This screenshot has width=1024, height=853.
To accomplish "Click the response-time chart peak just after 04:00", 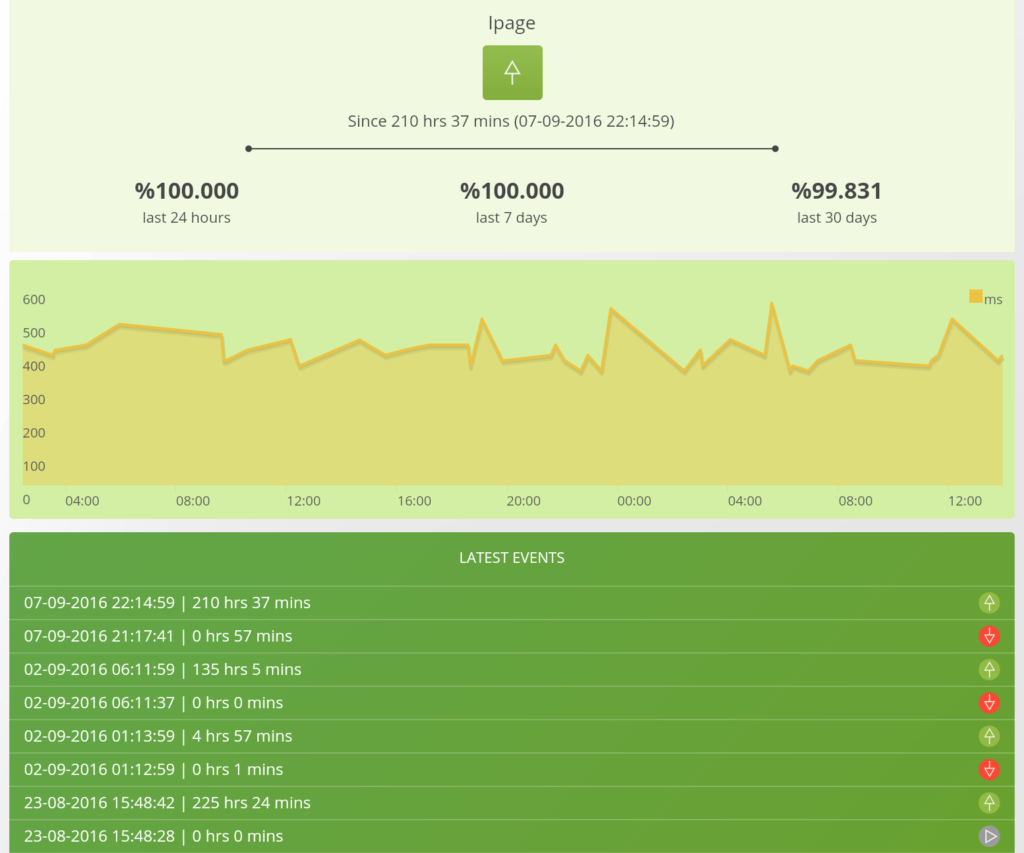I will tap(772, 304).
